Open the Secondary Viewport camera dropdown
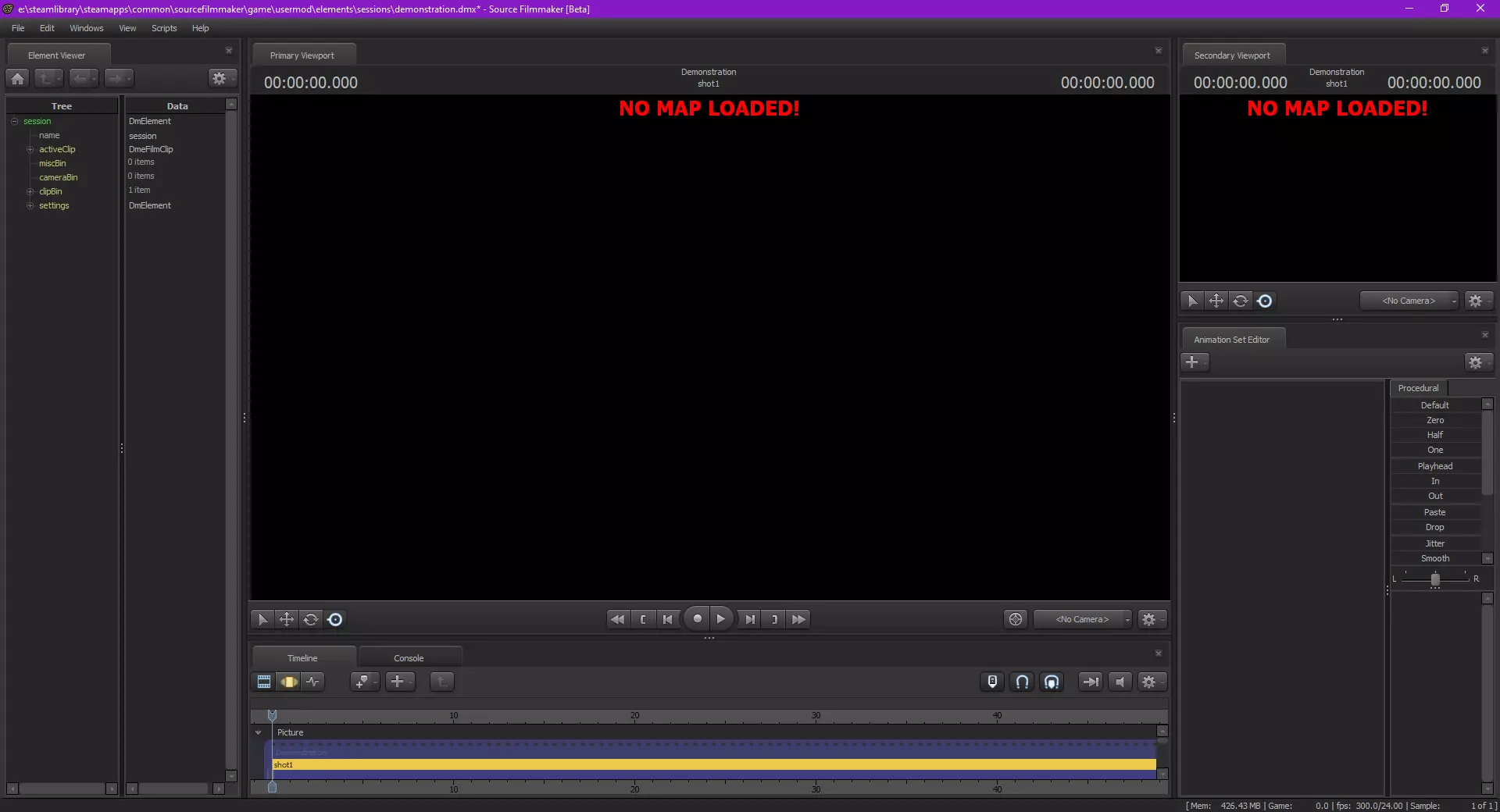The image size is (1500, 812). (x=1409, y=301)
